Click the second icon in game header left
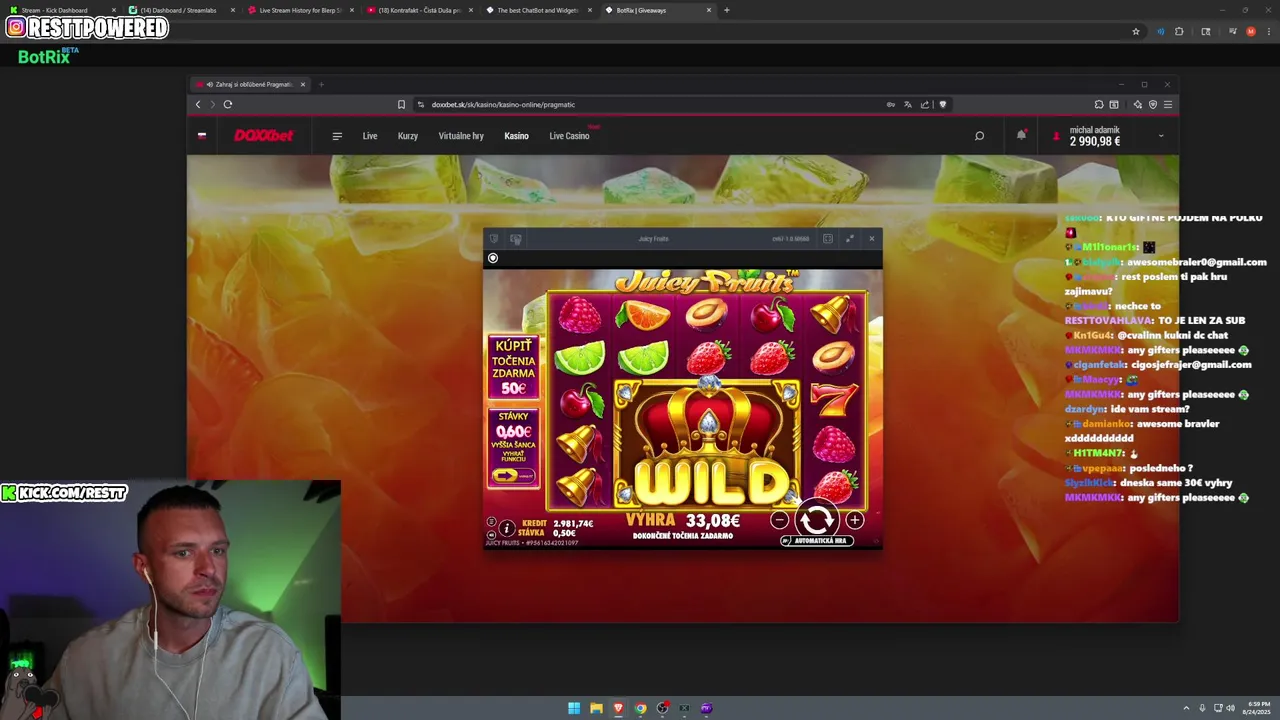The width and height of the screenshot is (1280, 720). (516, 239)
